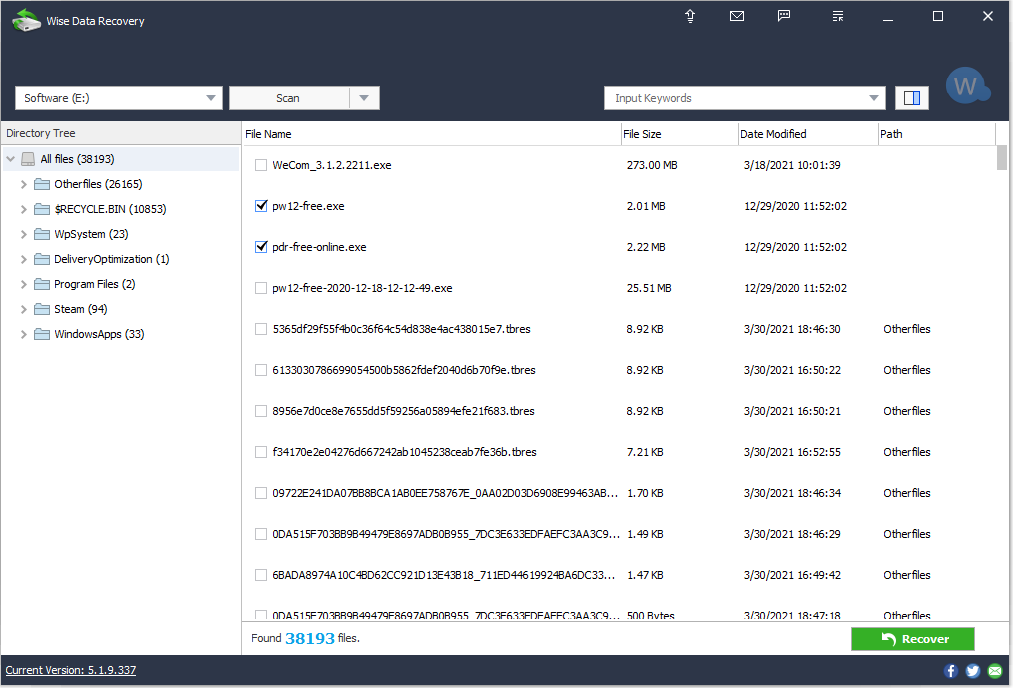The height and width of the screenshot is (688, 1013).
Task: Open the Facebook share icon
Action: pos(950,671)
